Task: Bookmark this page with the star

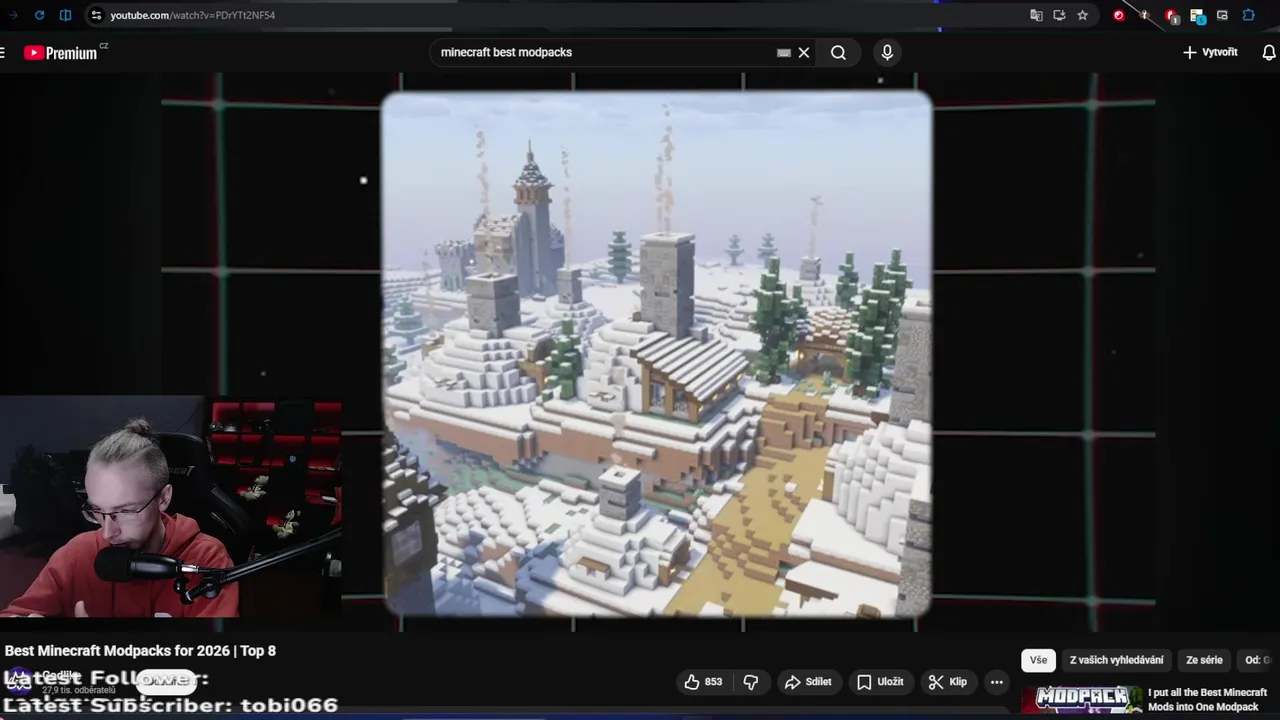Action: (x=1082, y=15)
